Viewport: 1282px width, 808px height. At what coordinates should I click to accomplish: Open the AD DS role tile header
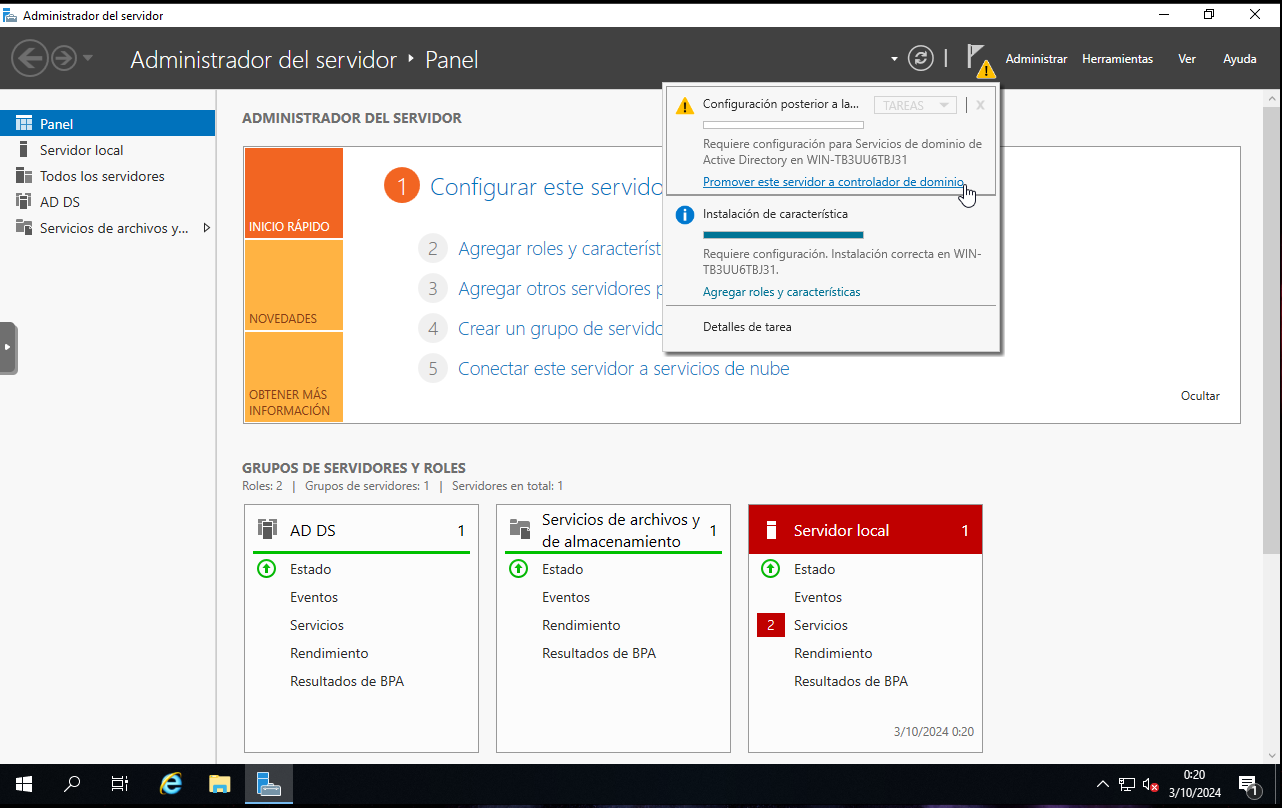pos(361,530)
